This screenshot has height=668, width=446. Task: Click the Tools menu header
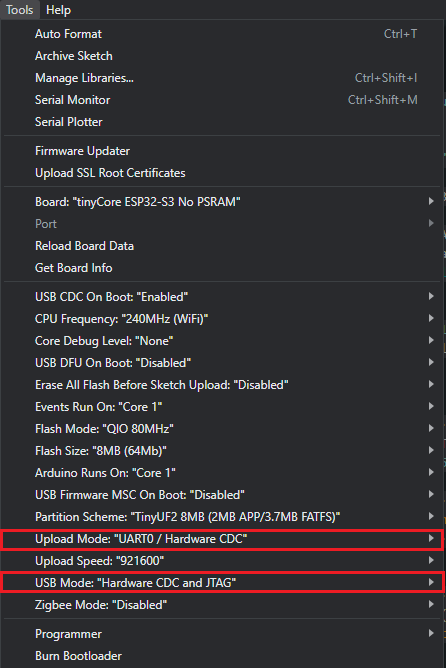click(x=20, y=10)
